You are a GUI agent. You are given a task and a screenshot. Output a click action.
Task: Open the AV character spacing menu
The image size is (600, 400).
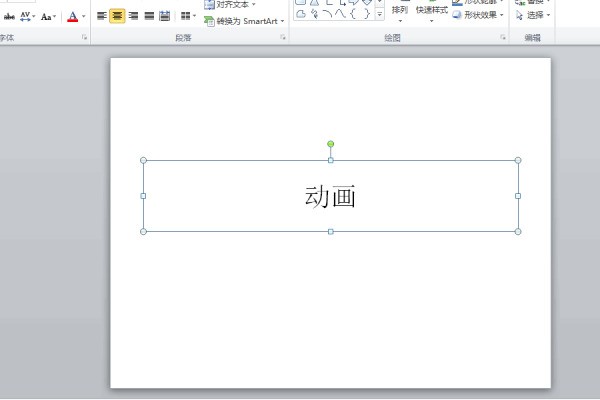point(27,16)
